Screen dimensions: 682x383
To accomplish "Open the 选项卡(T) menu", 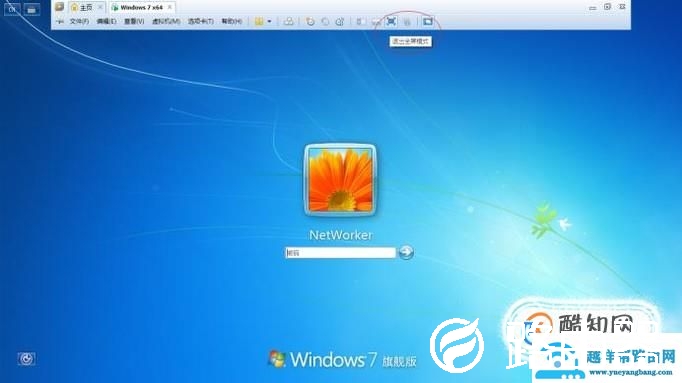I will (x=201, y=21).
